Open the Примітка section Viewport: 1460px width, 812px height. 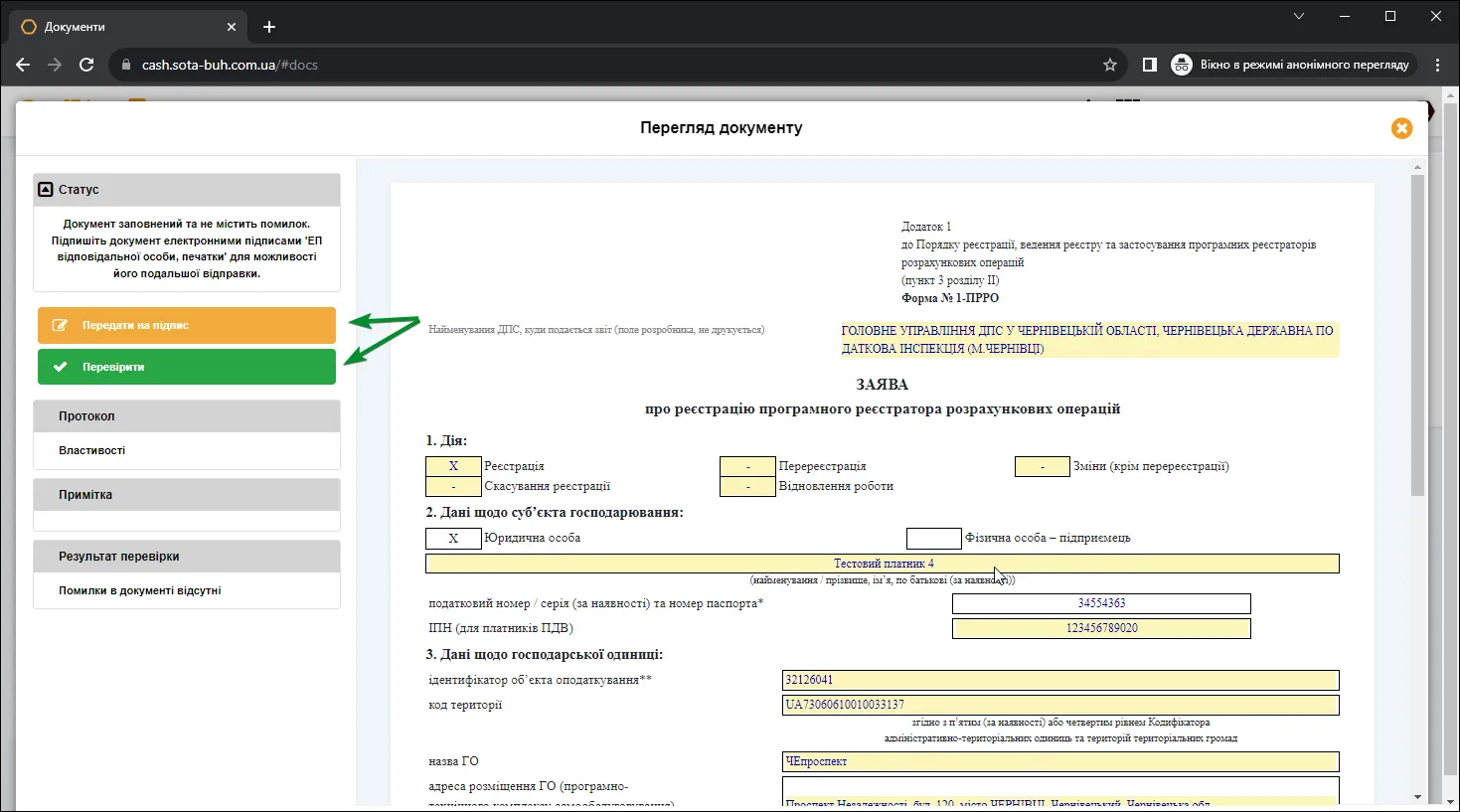187,495
